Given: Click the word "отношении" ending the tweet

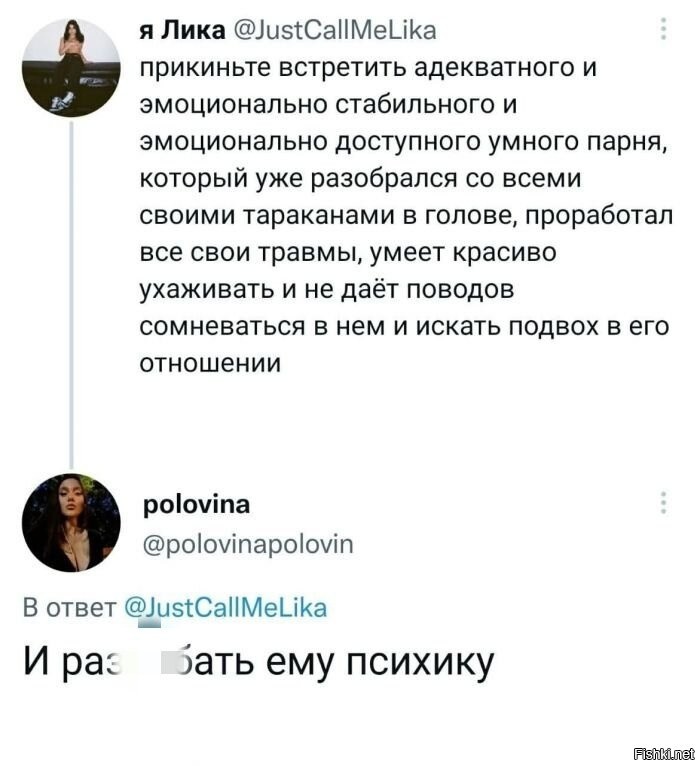Looking at the screenshot, I should click(209, 364).
